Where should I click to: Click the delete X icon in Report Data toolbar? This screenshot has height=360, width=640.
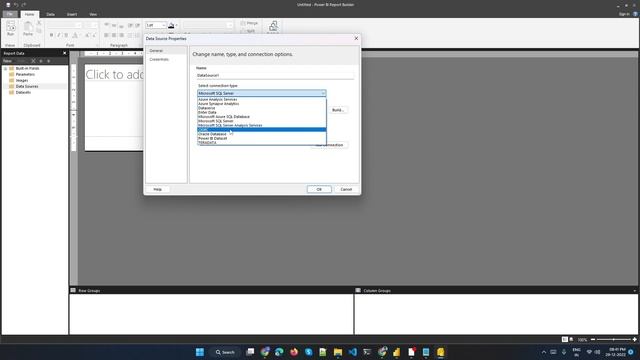click(33, 61)
